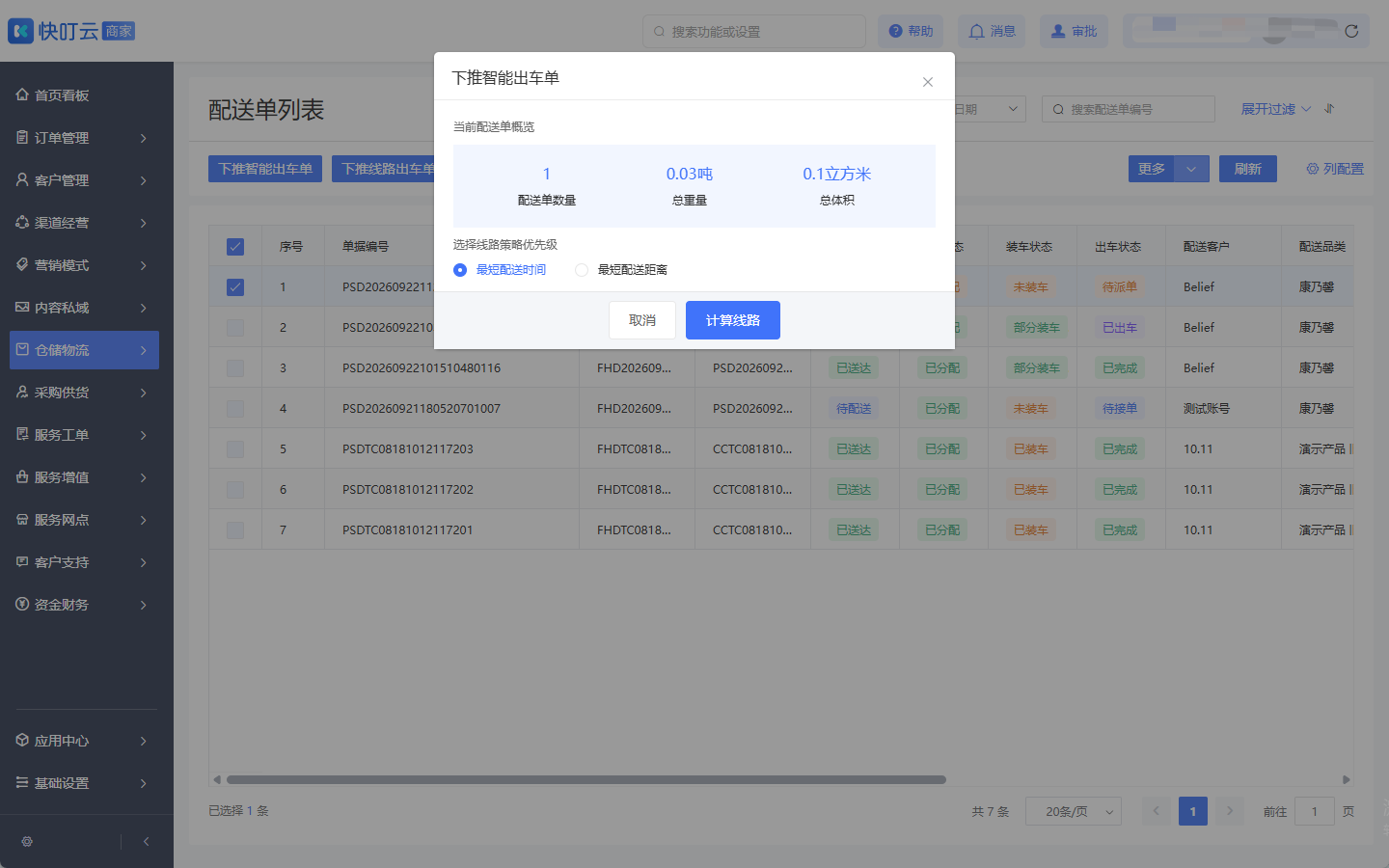The height and width of the screenshot is (868, 1389).
Task: Click the sort icon beside 展开过滤
Action: [1329, 109]
